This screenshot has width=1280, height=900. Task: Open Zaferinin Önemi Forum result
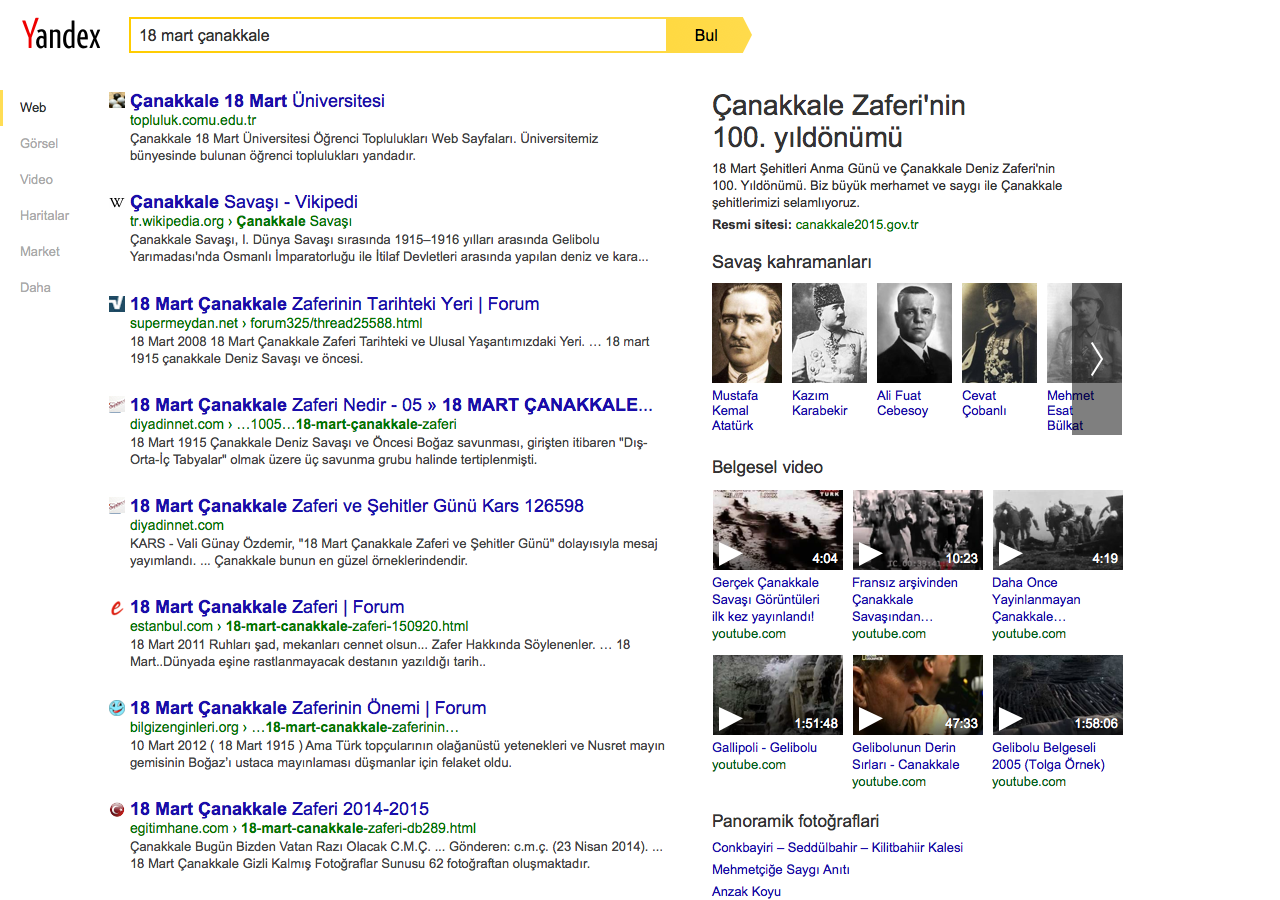[308, 707]
